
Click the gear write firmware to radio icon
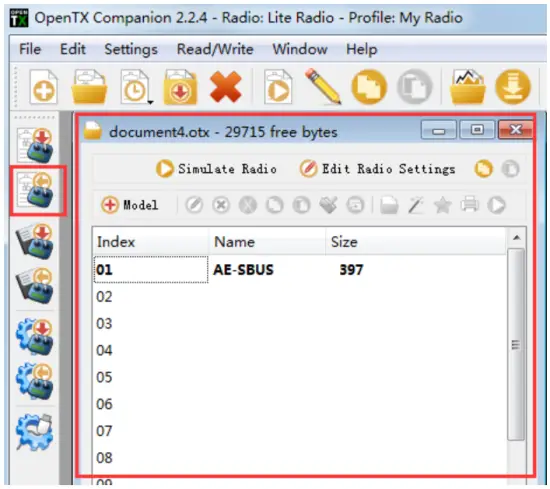34,336
